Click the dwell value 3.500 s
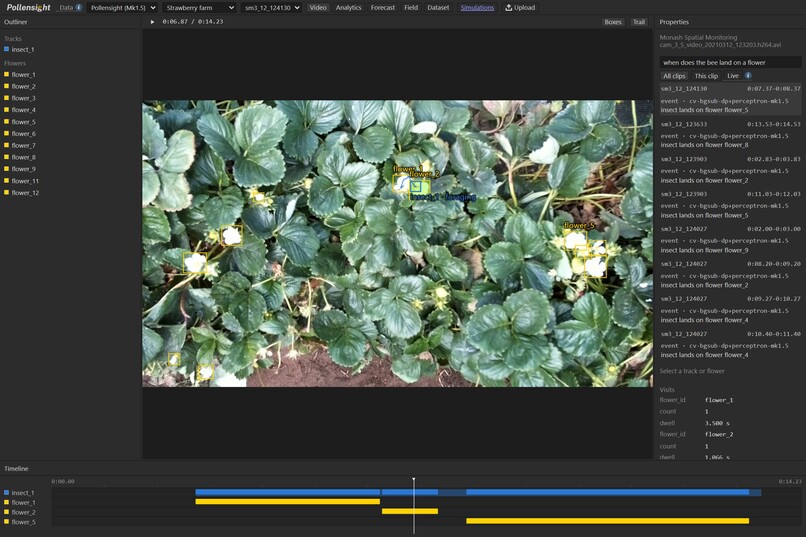Screen dimensions: 806x537 tap(717, 423)
